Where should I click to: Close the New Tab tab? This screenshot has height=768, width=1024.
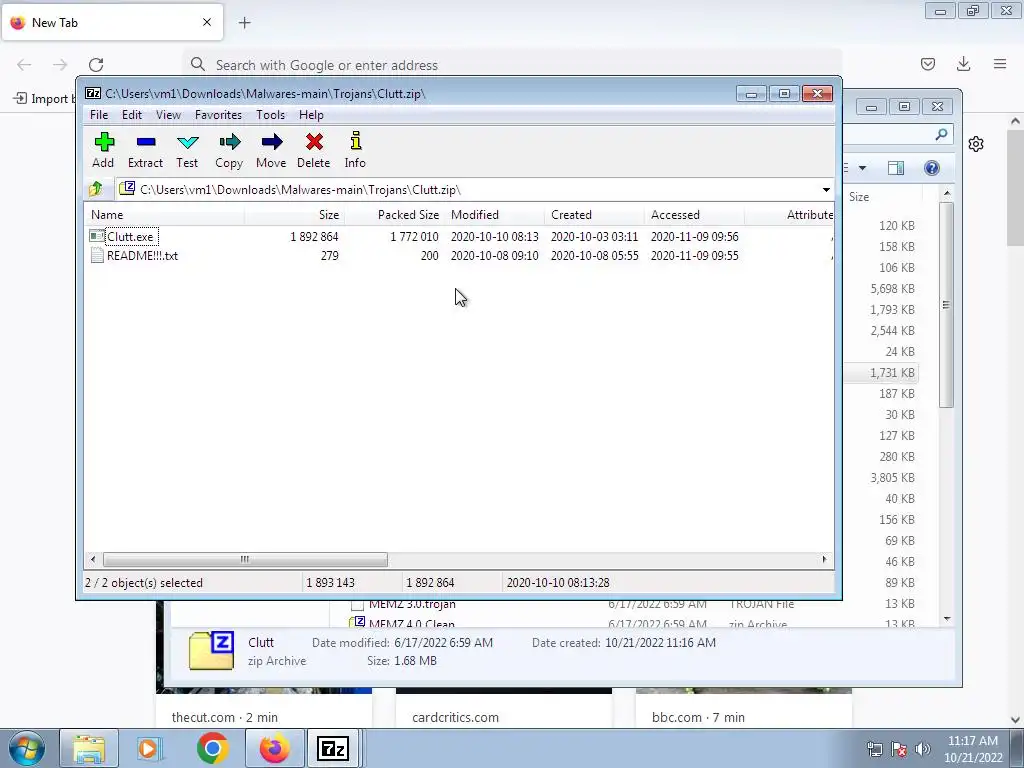point(207,22)
